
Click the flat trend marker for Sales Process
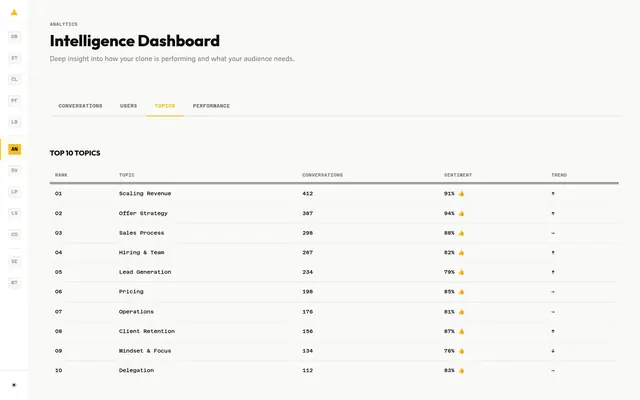(553, 233)
